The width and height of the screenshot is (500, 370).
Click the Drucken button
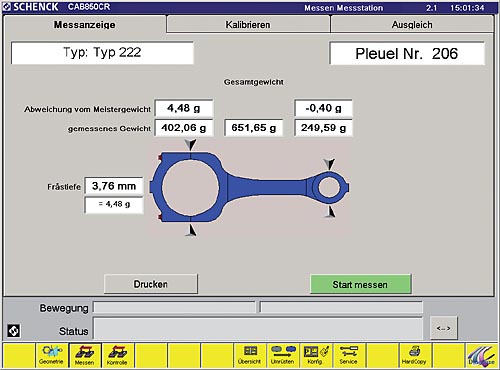click(x=151, y=284)
